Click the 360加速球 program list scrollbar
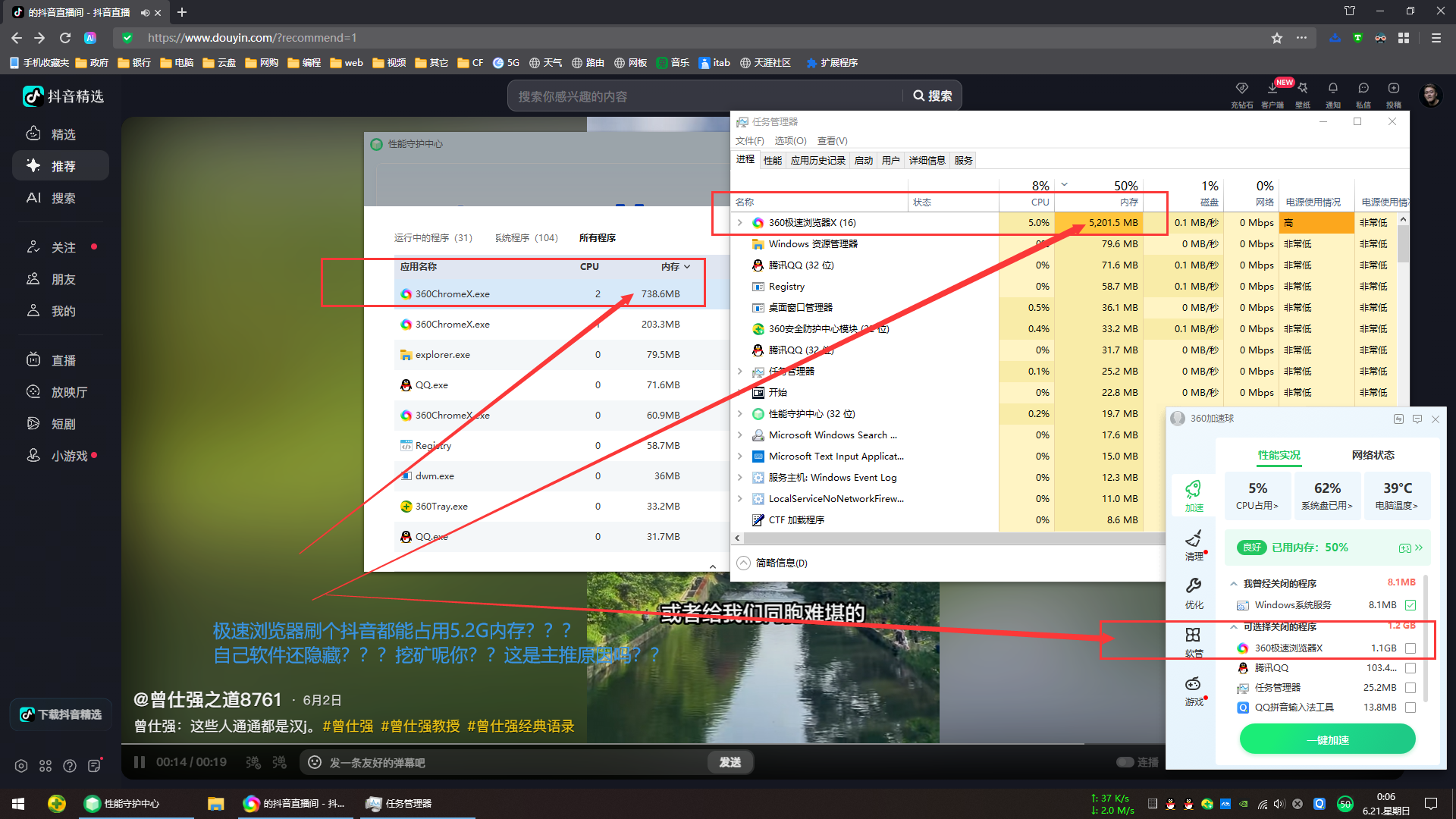 point(1426,637)
